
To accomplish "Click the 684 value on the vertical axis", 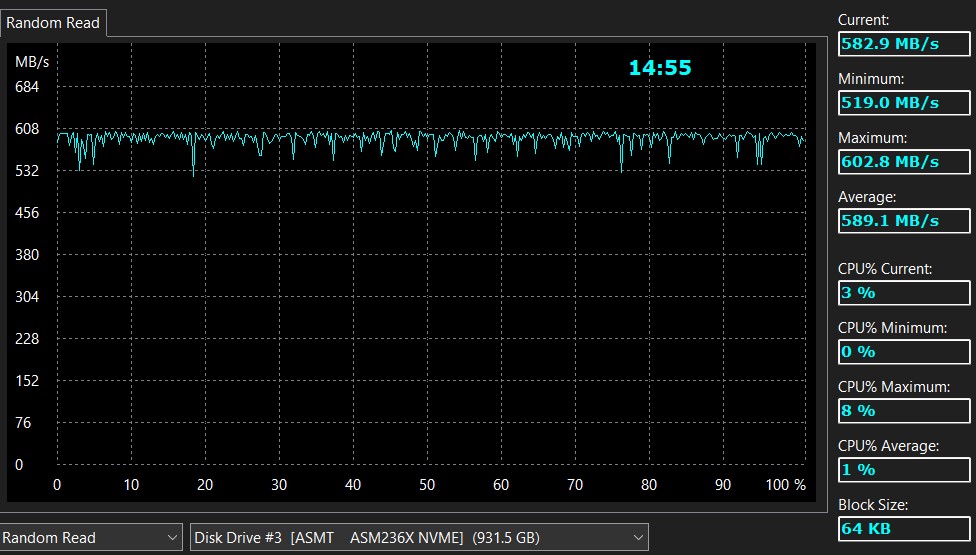I will 27,87.
